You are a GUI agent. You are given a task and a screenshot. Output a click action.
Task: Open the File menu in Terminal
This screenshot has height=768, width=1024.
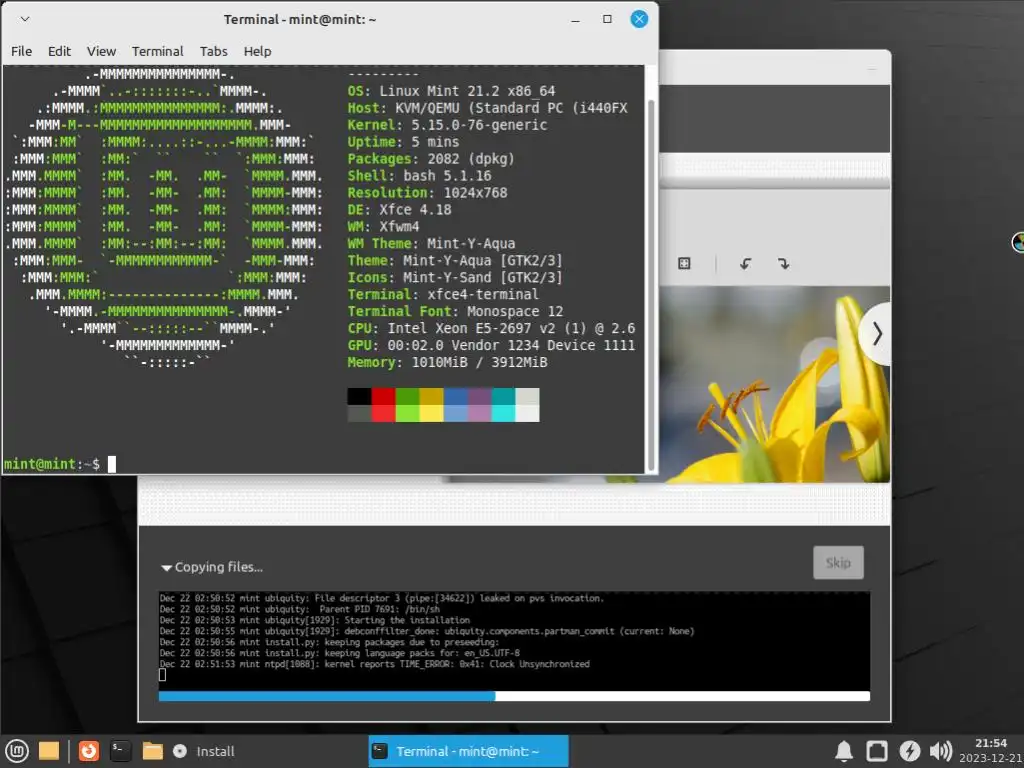tap(22, 51)
